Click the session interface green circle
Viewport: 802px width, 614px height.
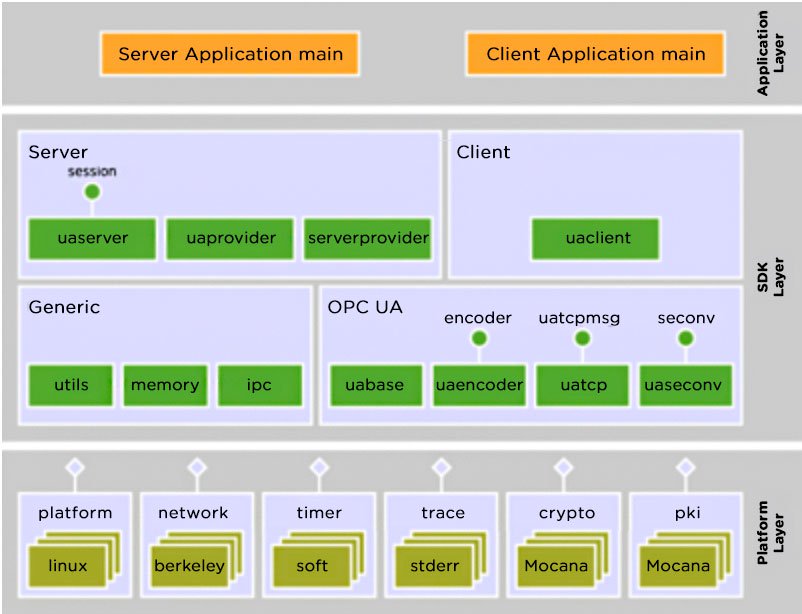click(92, 192)
